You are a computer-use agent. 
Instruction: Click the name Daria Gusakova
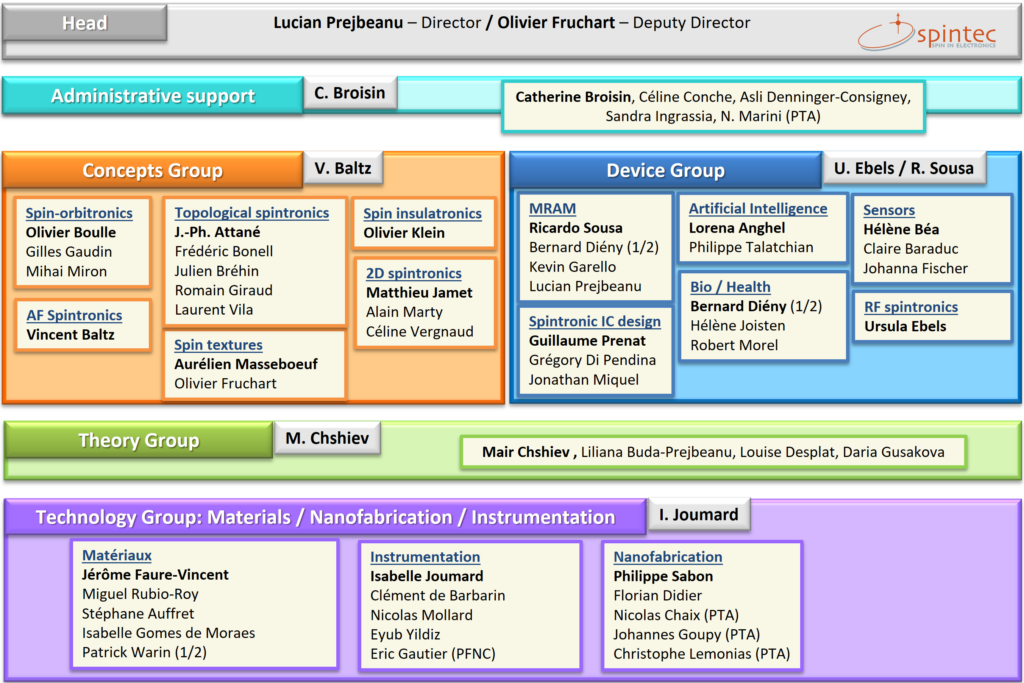[x=893, y=452]
